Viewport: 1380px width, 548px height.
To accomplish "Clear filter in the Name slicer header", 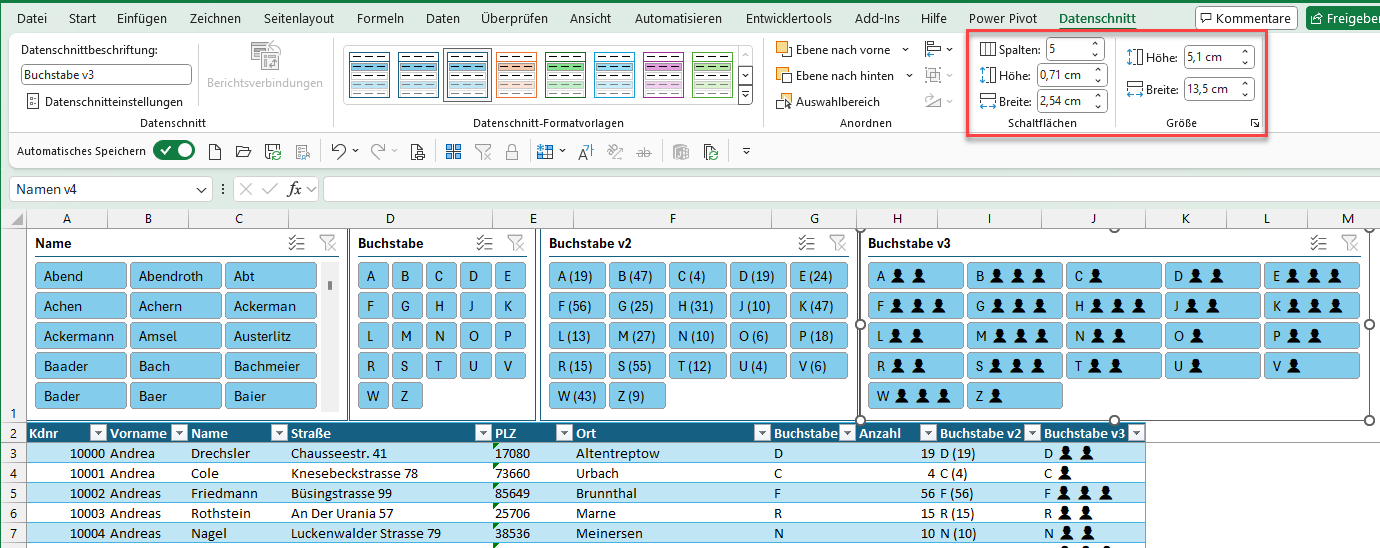I will [x=327, y=243].
